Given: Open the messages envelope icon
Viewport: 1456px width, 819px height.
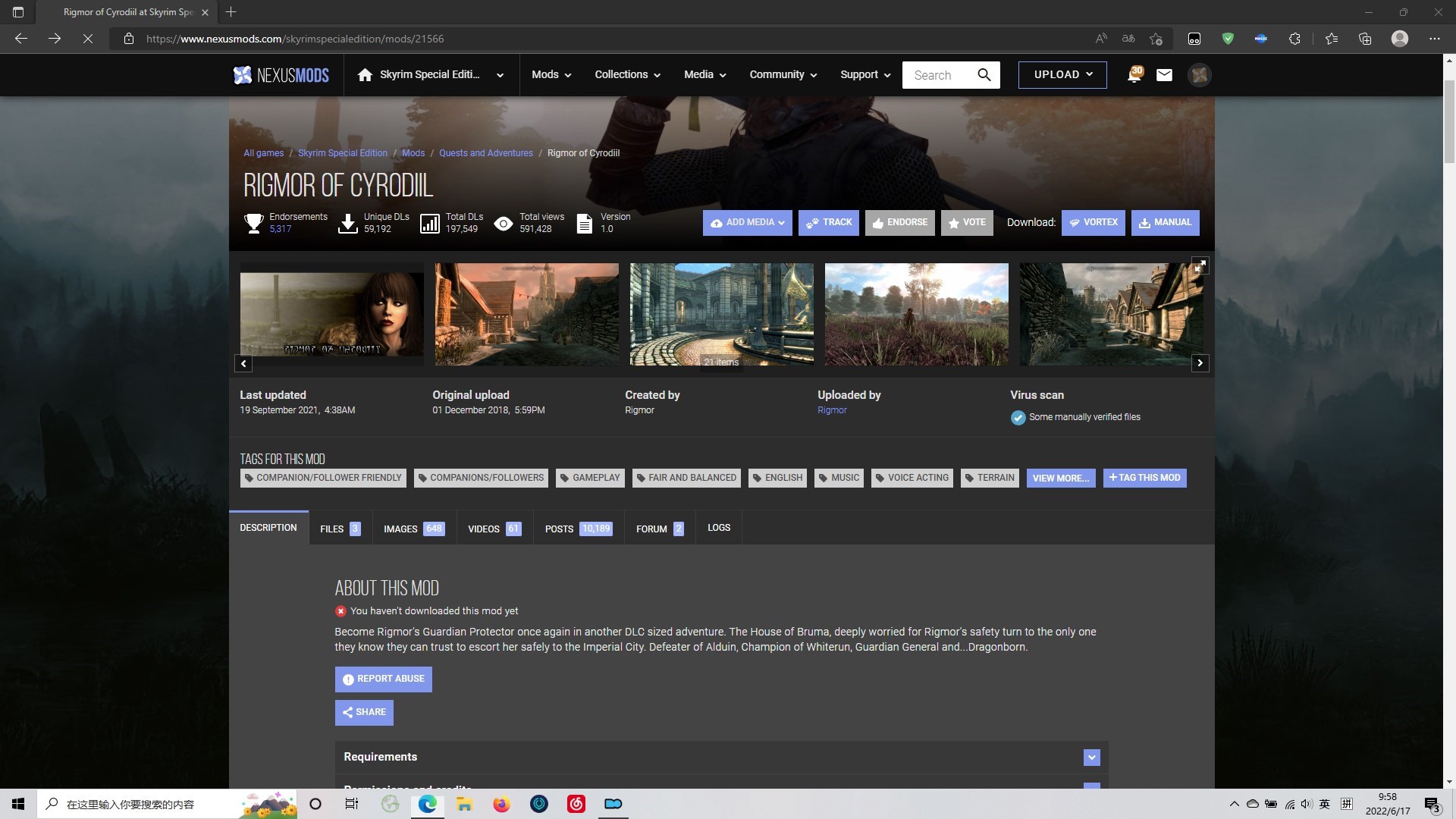Looking at the screenshot, I should (1164, 74).
